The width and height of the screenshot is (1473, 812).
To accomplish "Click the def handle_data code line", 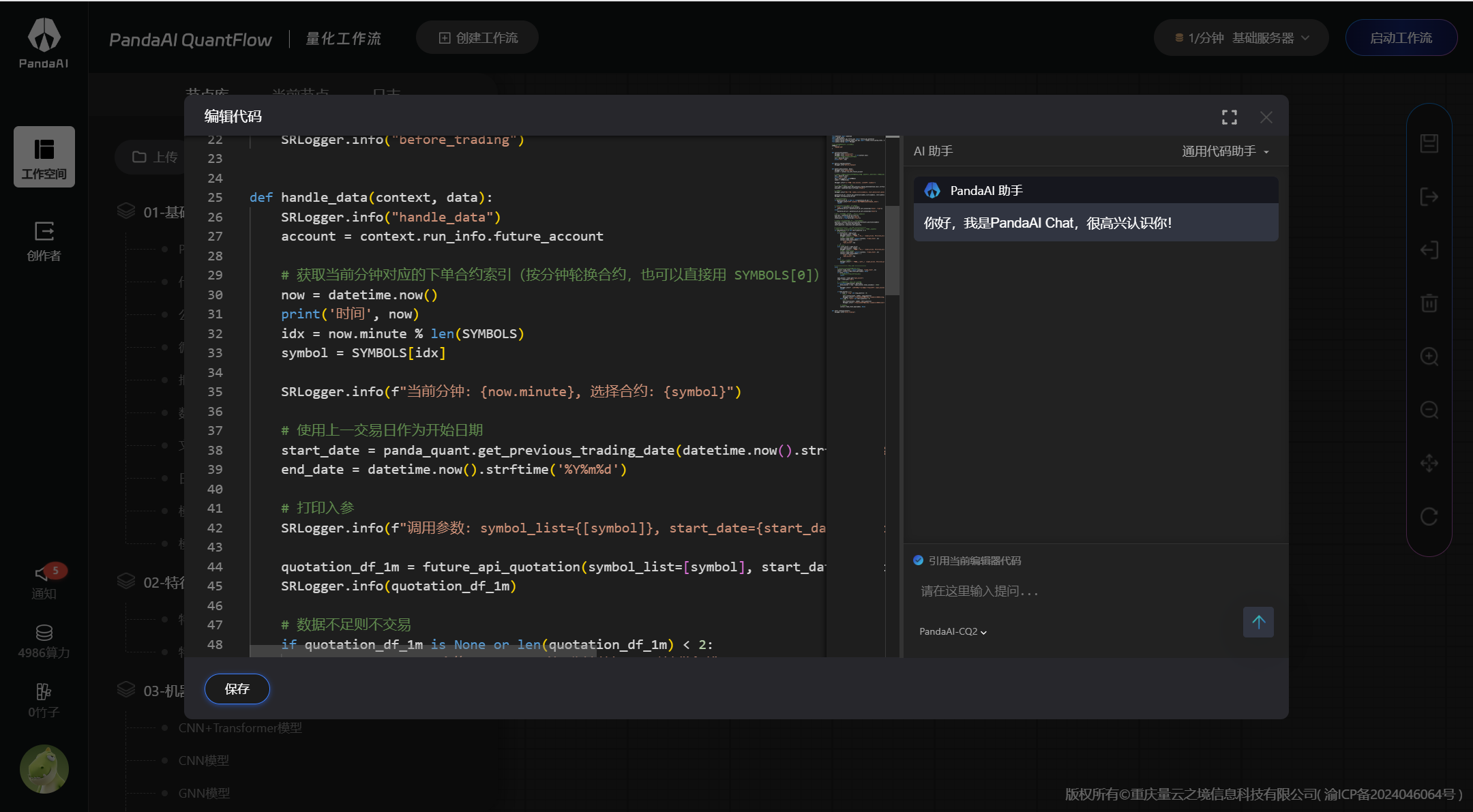I will click(x=371, y=198).
